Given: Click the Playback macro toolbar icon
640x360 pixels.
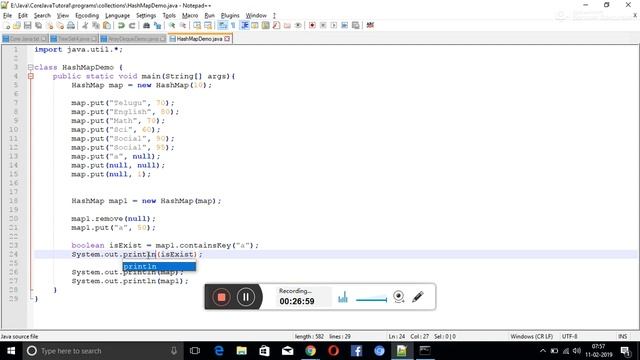Looking at the screenshot, I should point(333,25).
